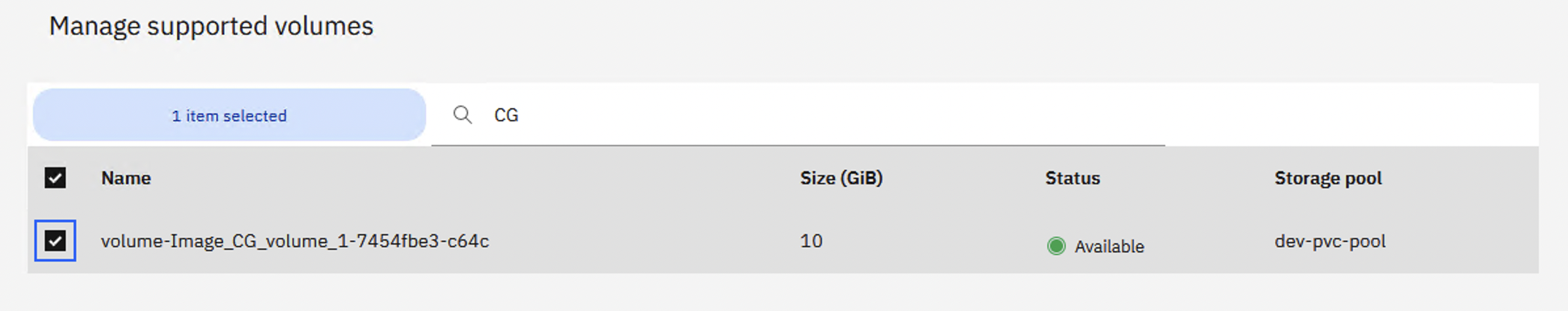Click the magnifying glass search icon

[x=462, y=115]
